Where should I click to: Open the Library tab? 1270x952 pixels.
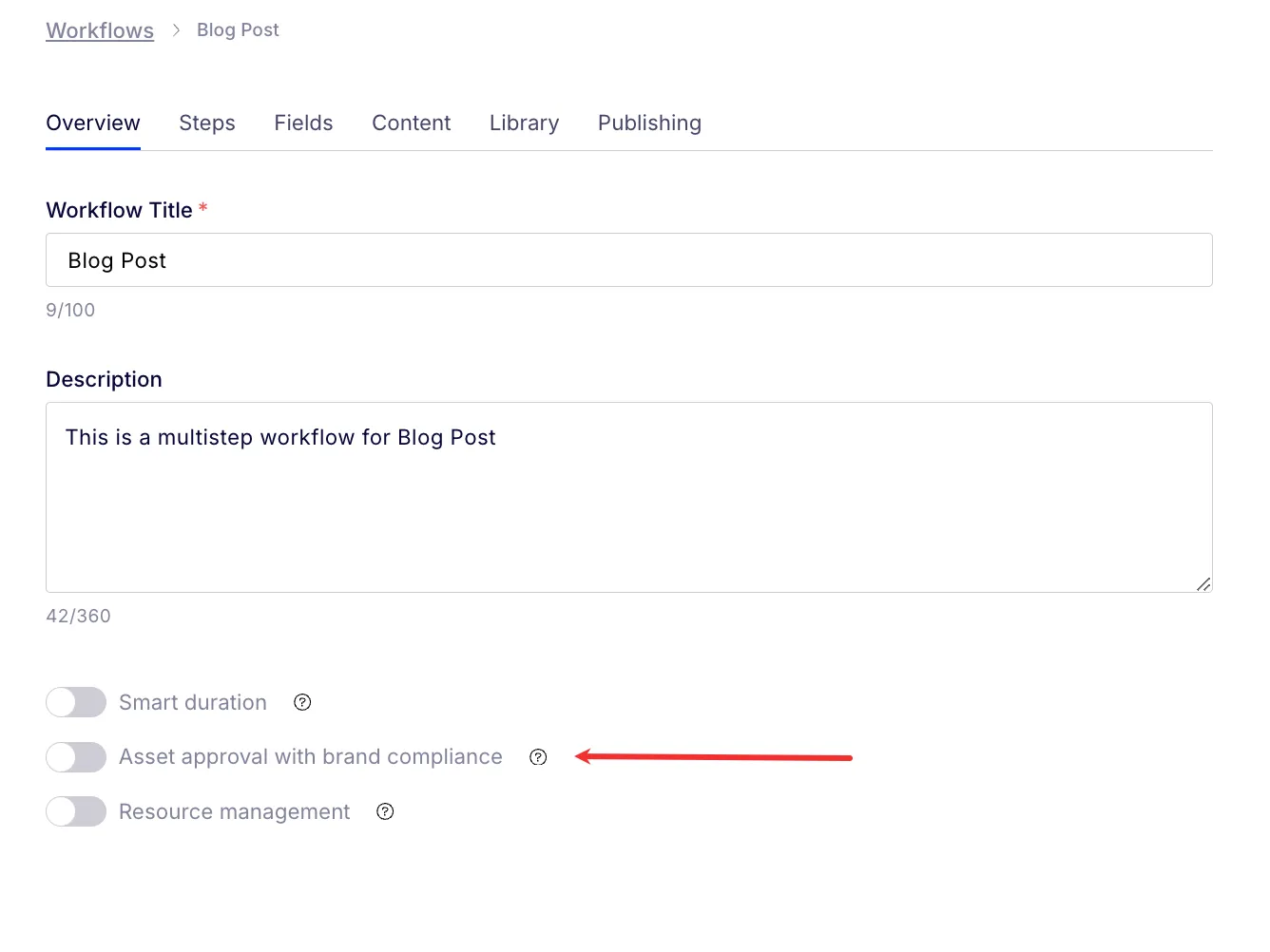coord(524,124)
